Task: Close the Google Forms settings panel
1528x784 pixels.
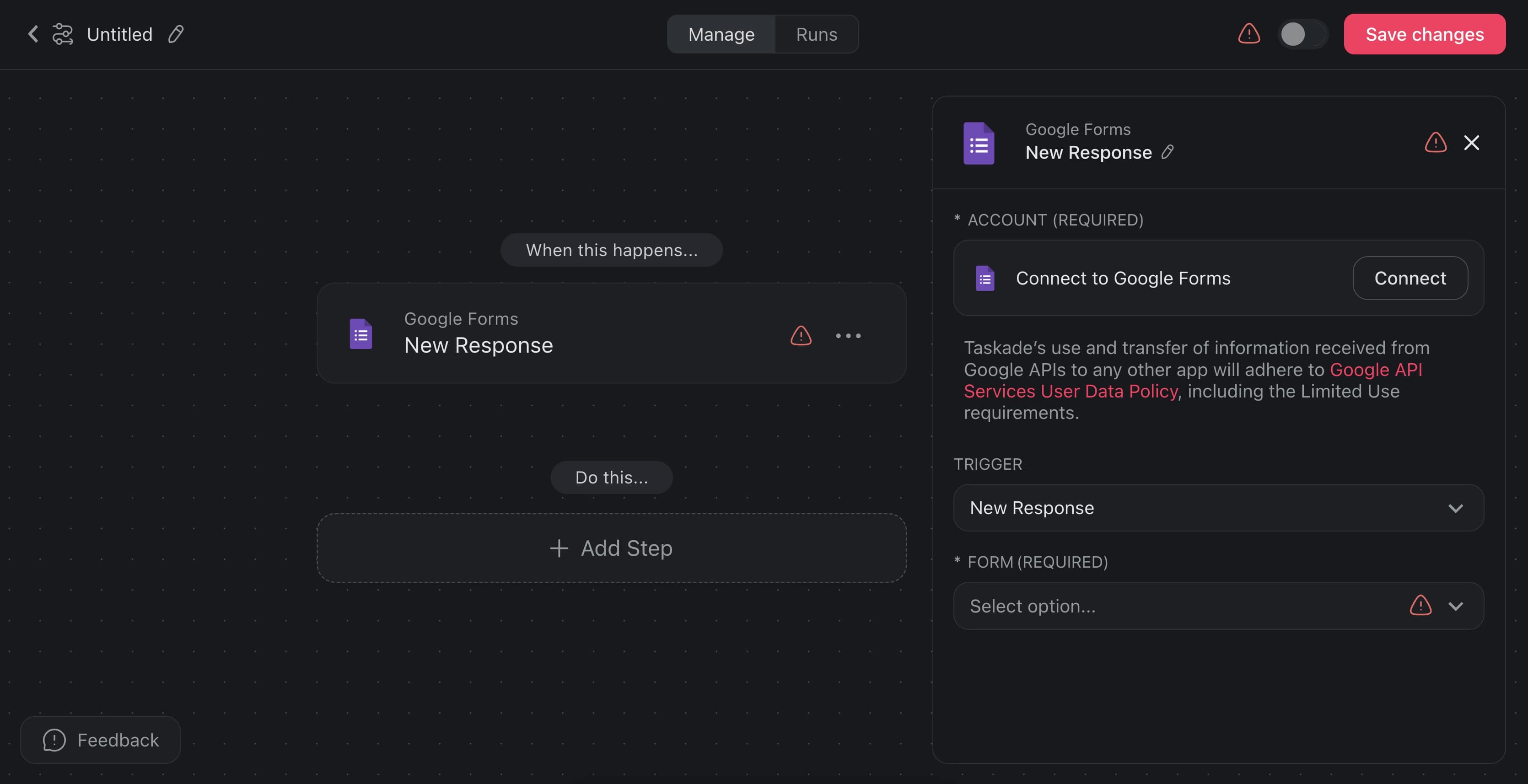Action: tap(1471, 142)
